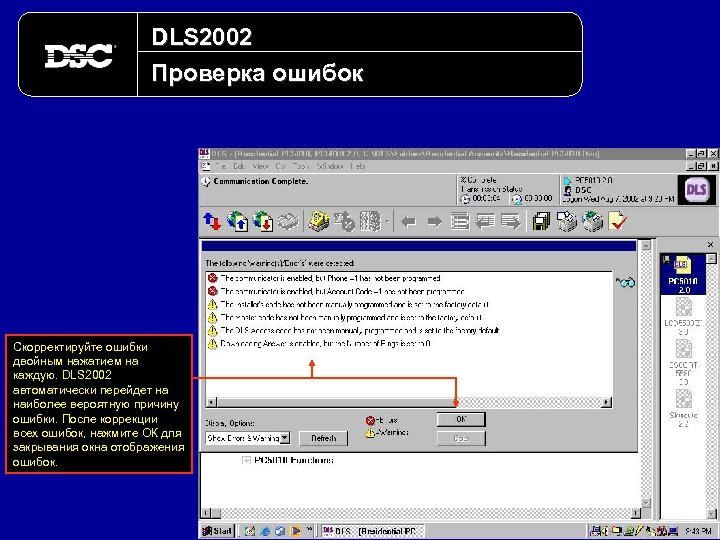Click the eyeglasses icon beside the error list

click(x=625, y=282)
